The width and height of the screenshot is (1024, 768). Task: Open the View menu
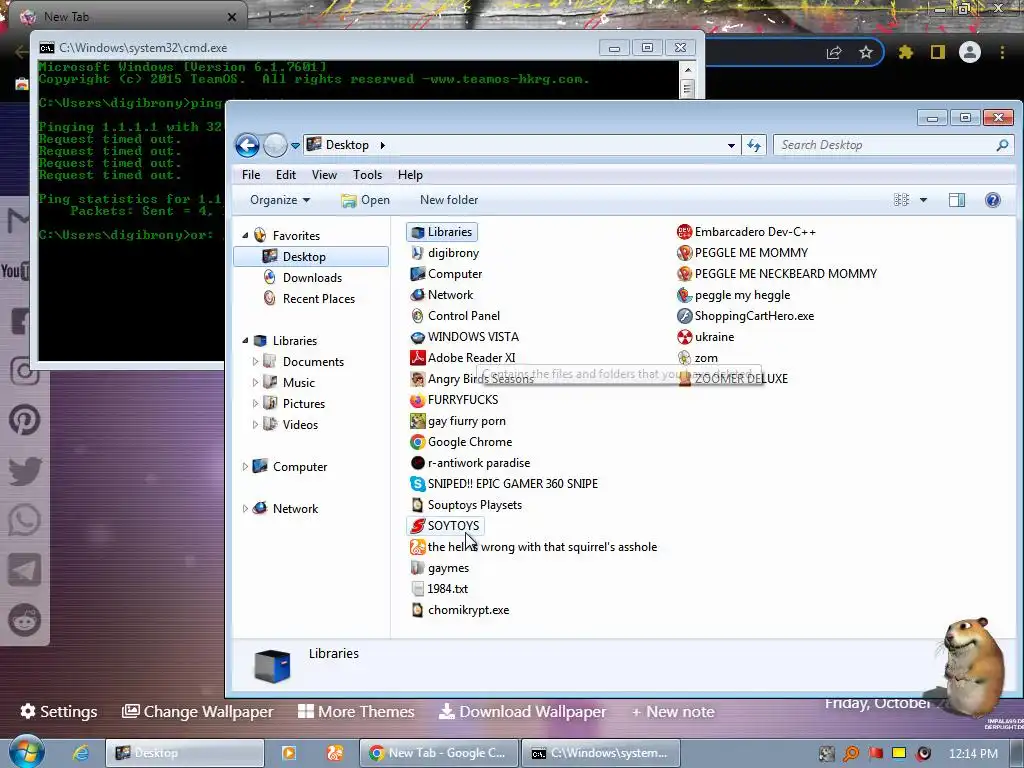pyautogui.click(x=324, y=174)
